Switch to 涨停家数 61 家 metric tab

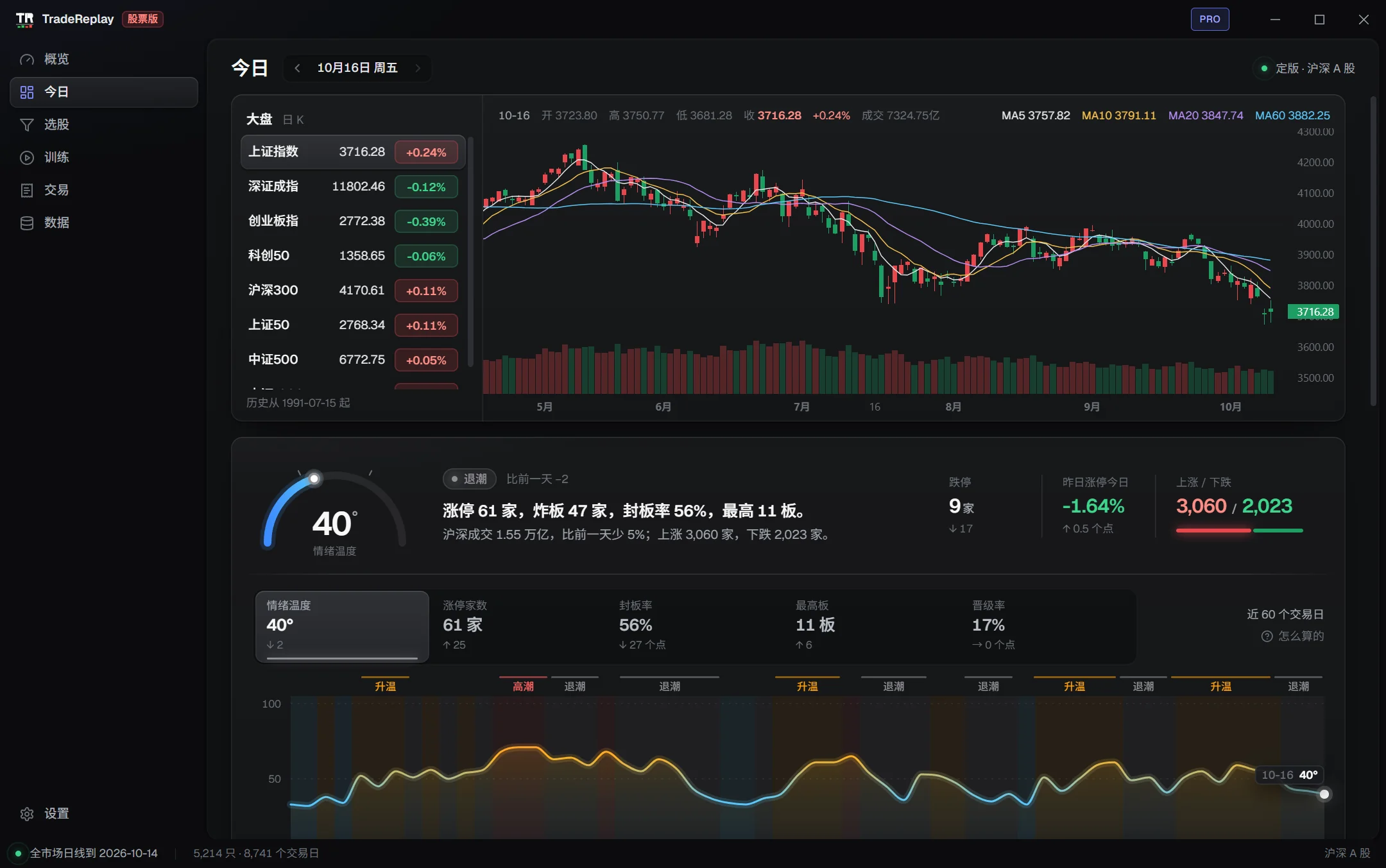(x=520, y=627)
